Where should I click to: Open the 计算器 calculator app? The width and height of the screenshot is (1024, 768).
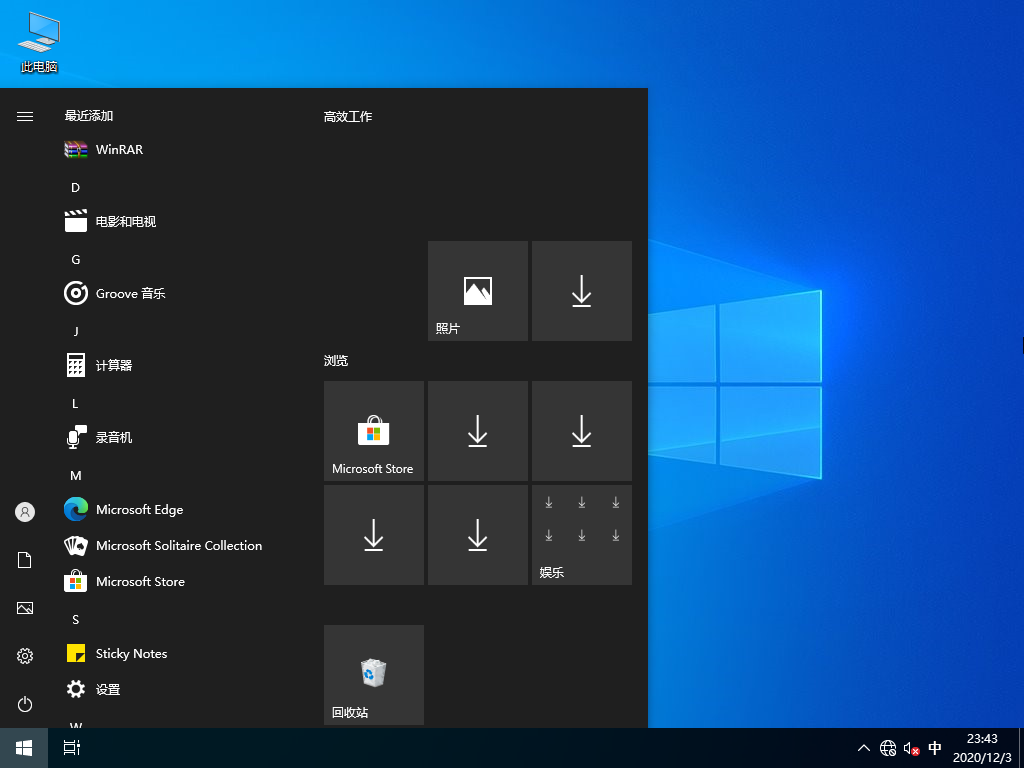(113, 366)
